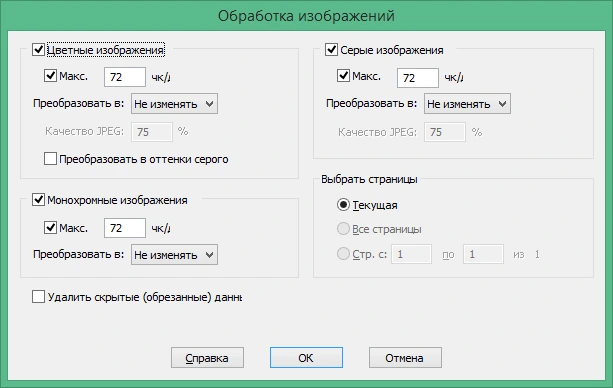Click the Отмена button
The image size is (613, 388).
pyautogui.click(x=405, y=357)
